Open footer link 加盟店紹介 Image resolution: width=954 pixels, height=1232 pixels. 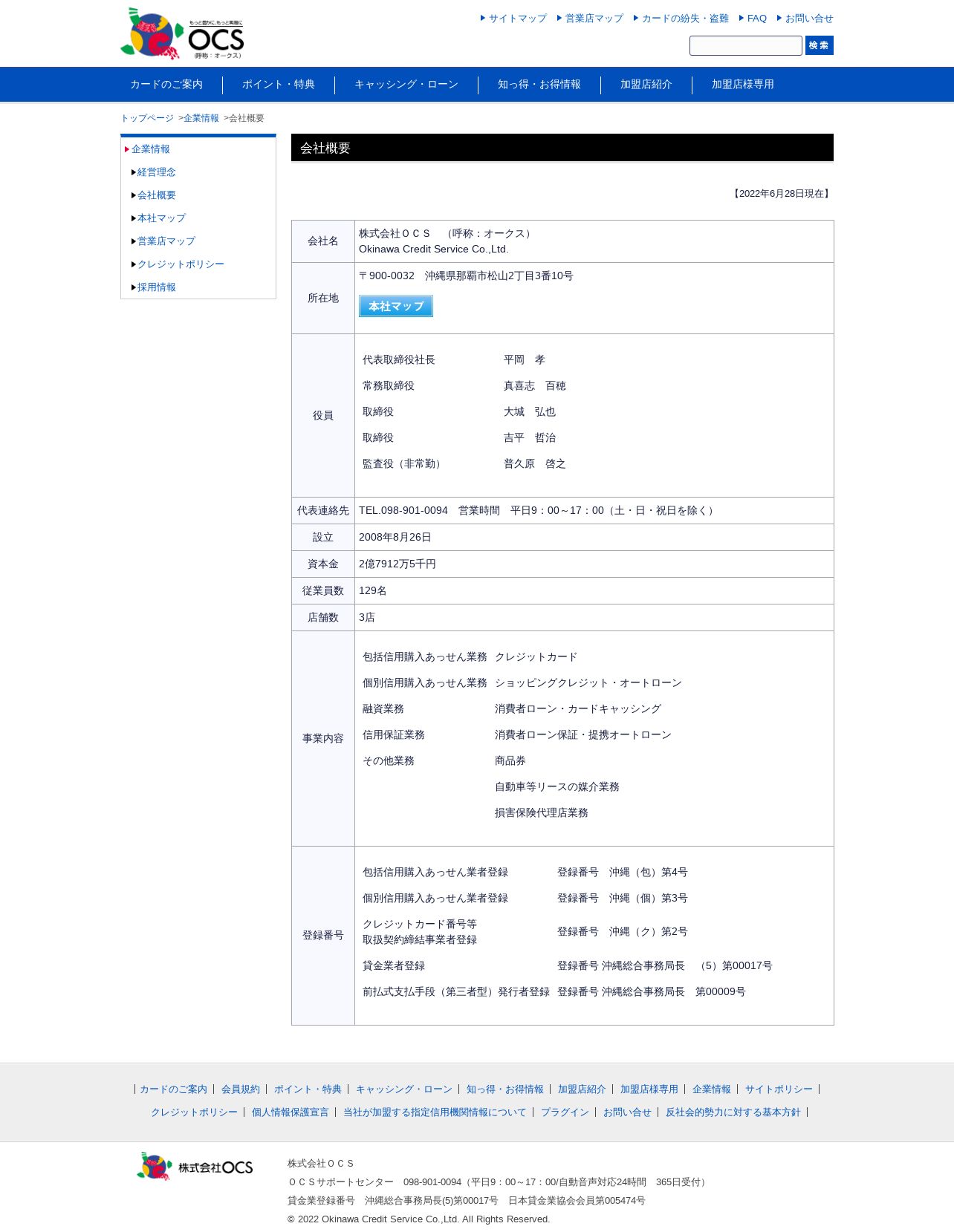[x=582, y=1089]
